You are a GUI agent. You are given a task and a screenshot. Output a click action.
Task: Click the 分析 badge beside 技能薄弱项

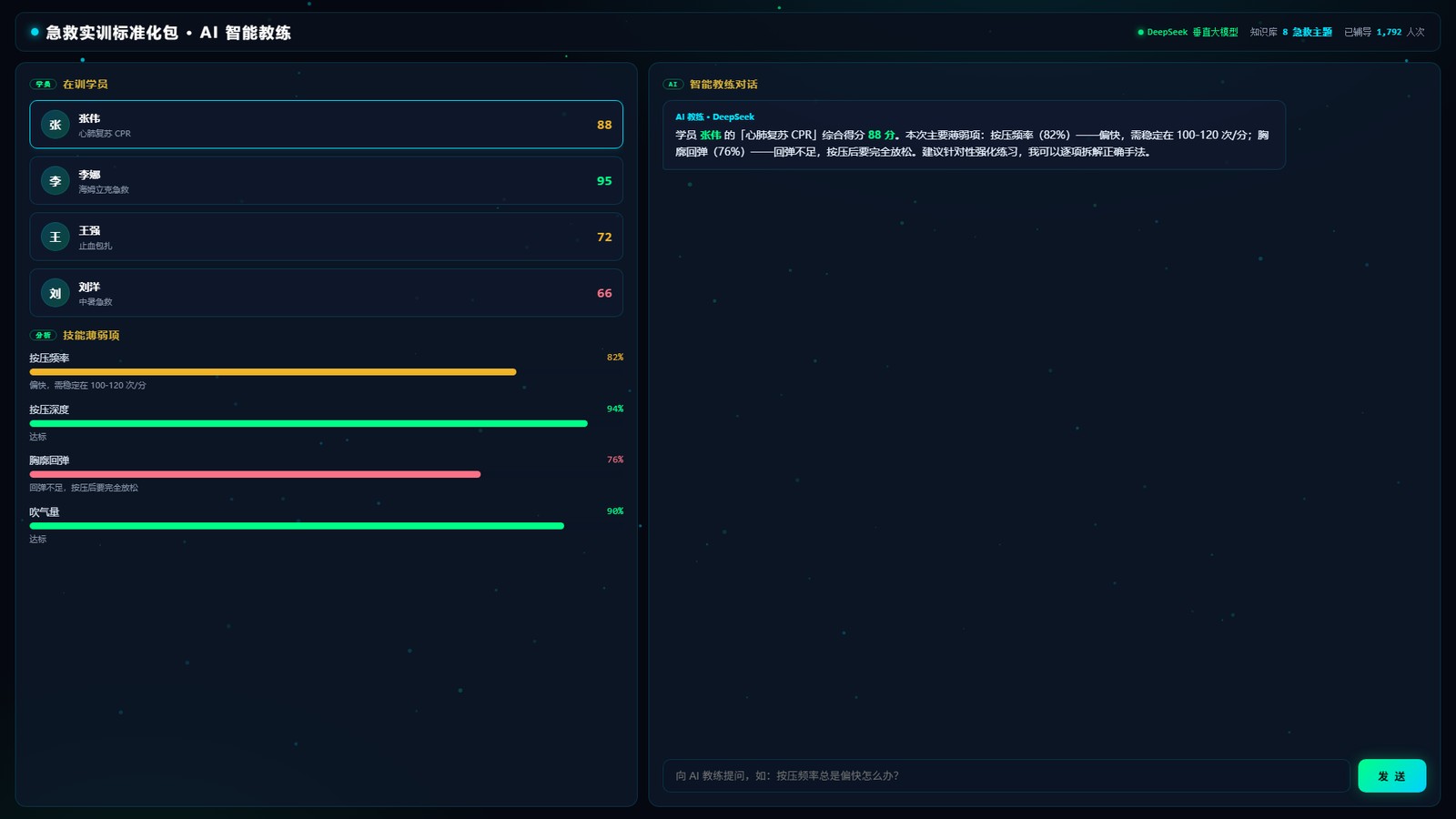point(43,335)
